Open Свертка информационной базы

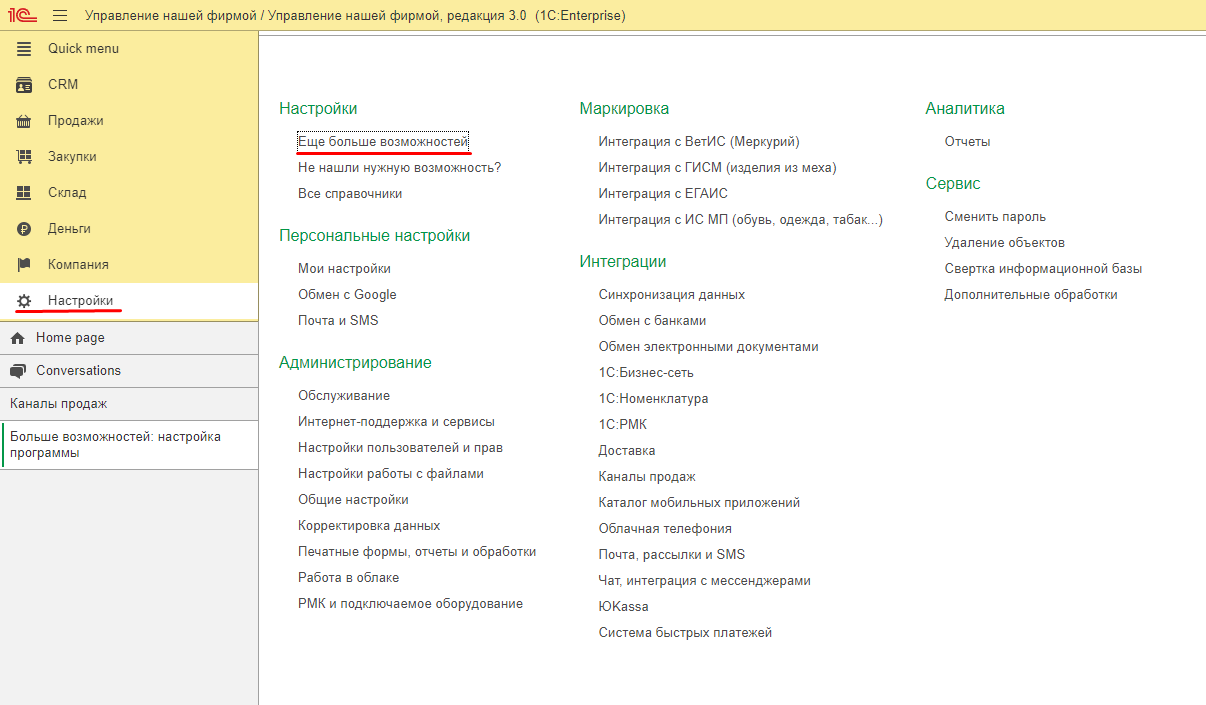(x=1043, y=269)
